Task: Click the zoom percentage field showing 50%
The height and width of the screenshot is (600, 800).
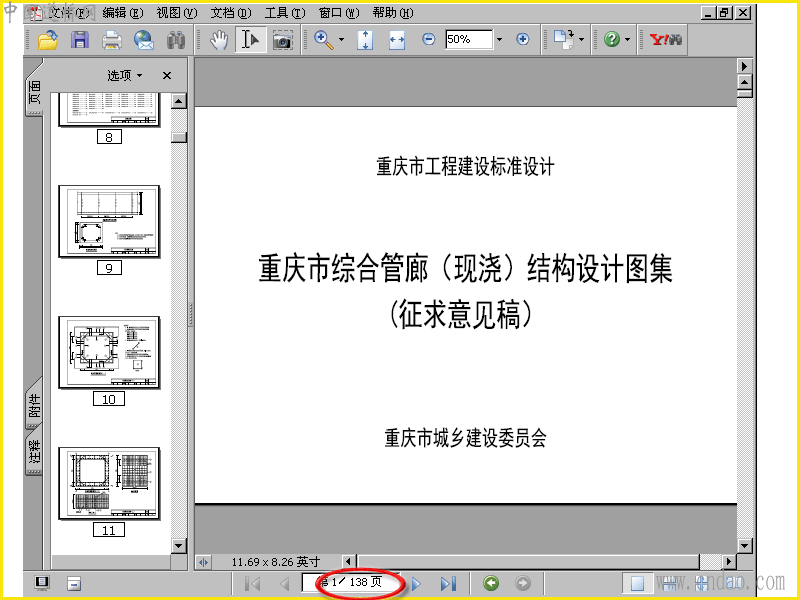Action: tap(469, 39)
